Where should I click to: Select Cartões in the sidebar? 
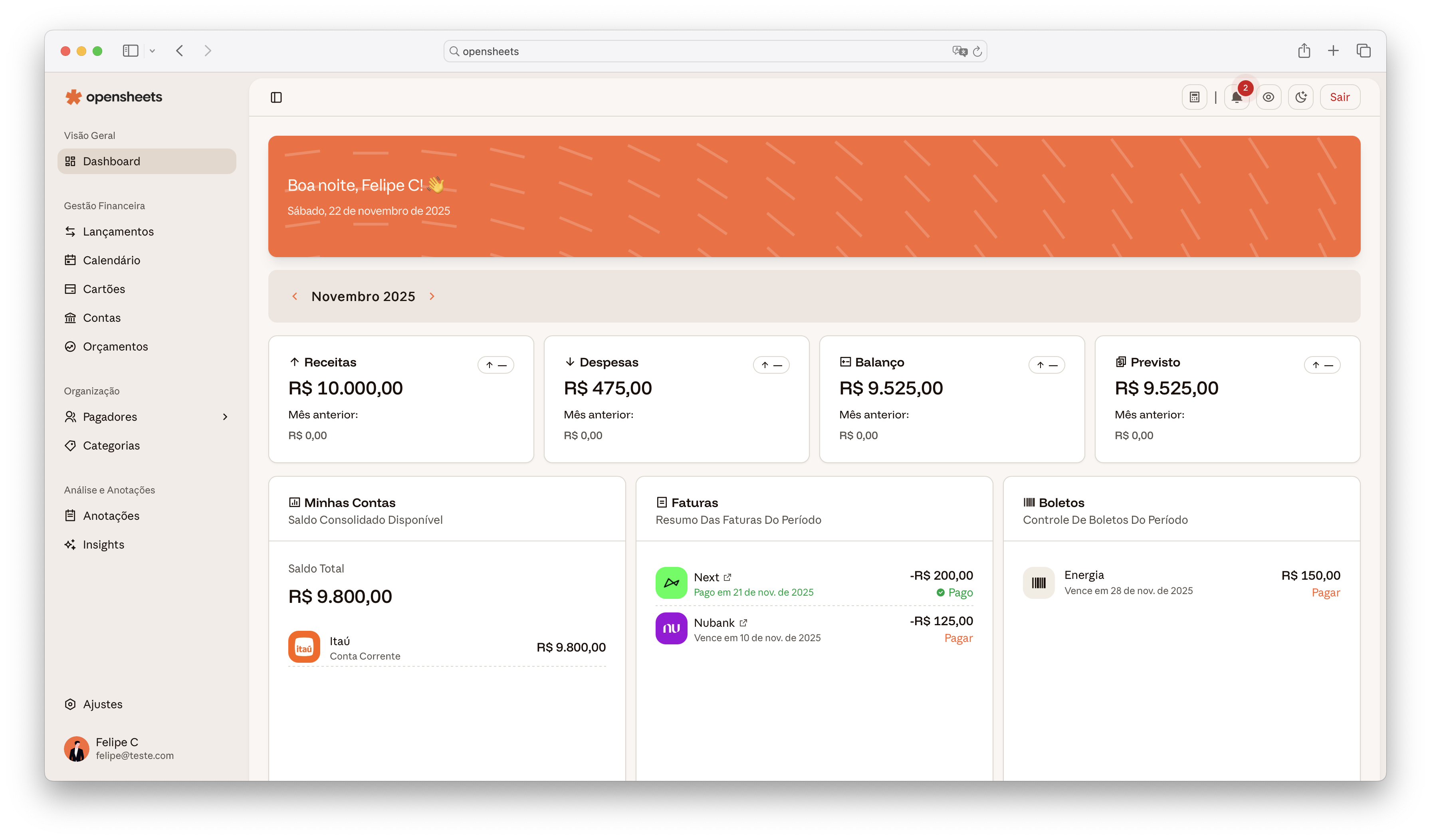(104, 289)
